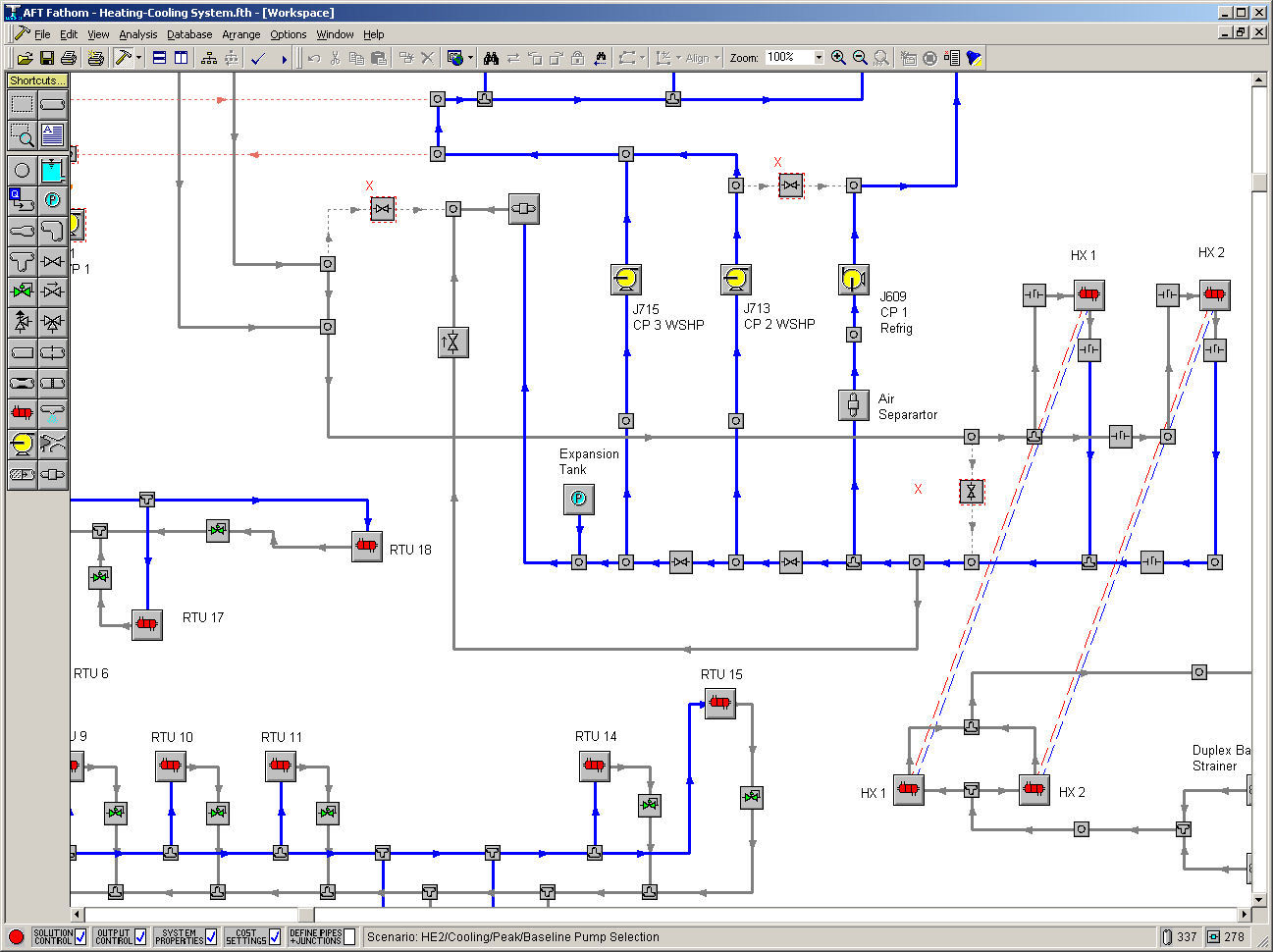
Task: Select the Pump junction tool
Action: coord(22,444)
